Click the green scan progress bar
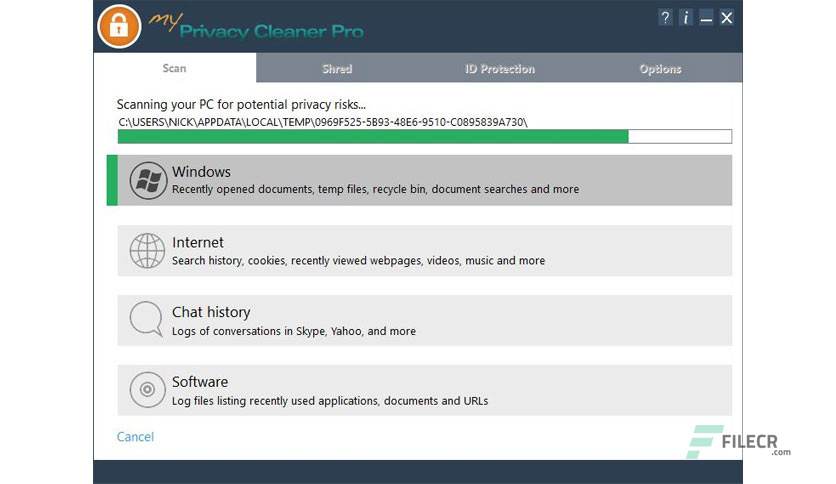Viewport: 836px width, 484px height. click(x=424, y=136)
